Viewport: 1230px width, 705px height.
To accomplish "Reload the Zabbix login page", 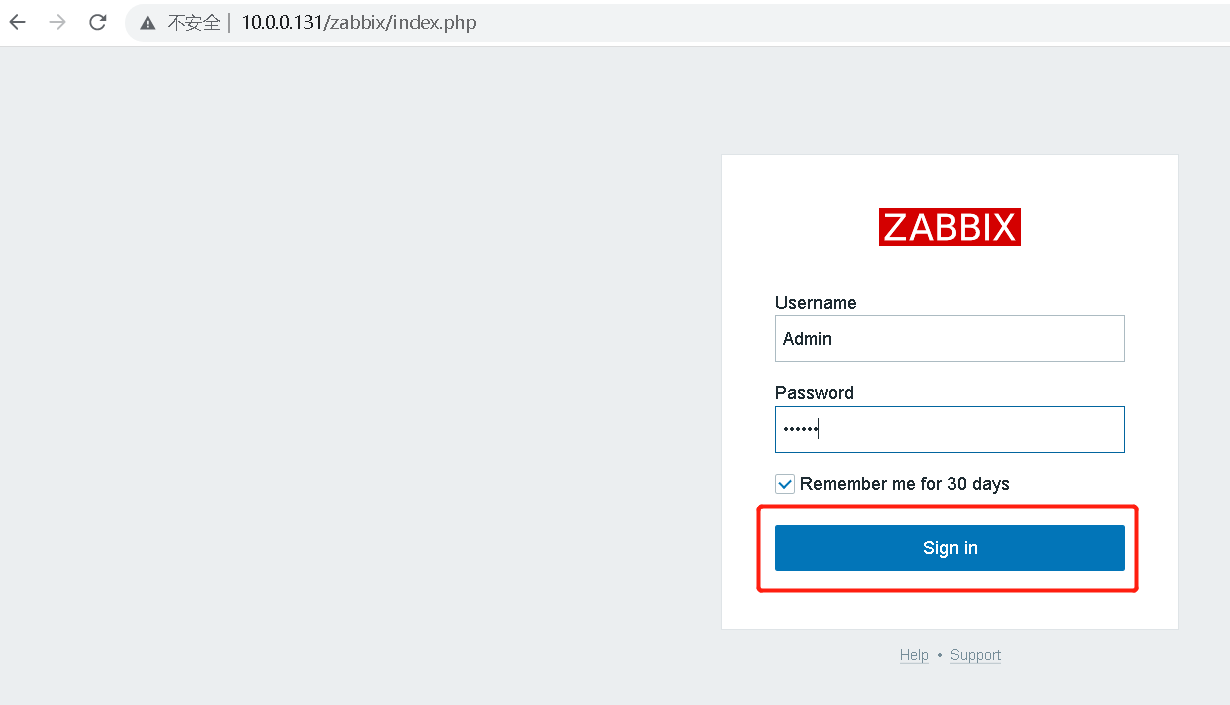I will tap(98, 22).
